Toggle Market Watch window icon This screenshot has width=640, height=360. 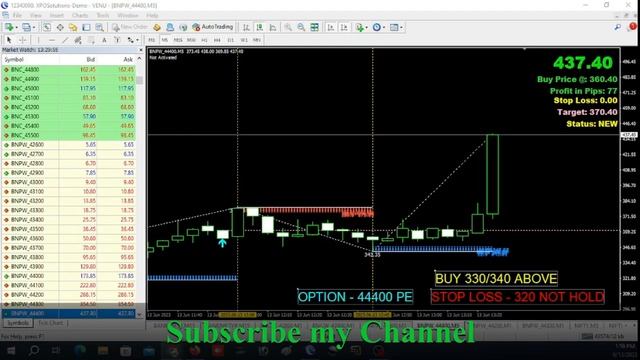coord(47,27)
